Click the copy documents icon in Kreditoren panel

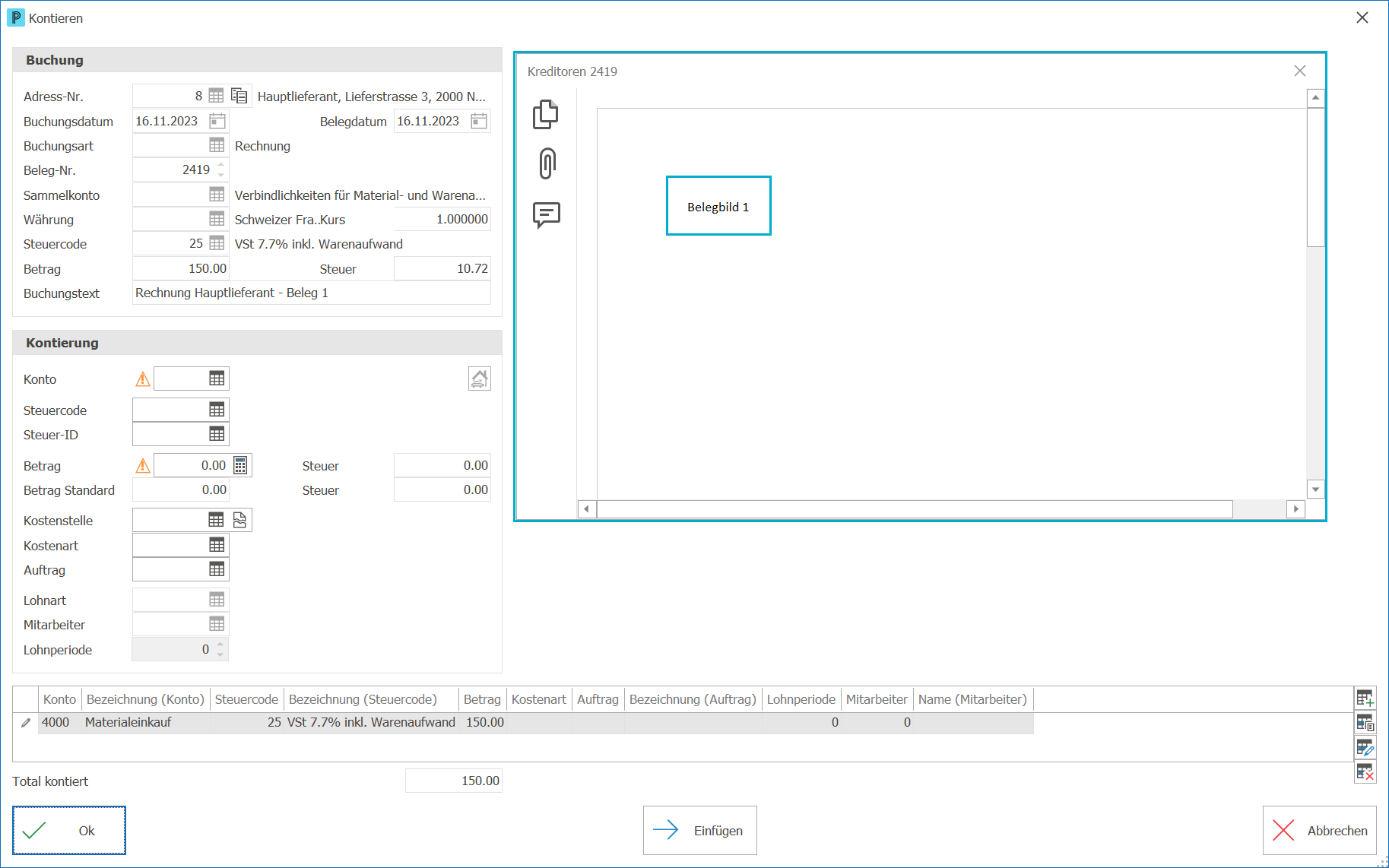[x=546, y=114]
